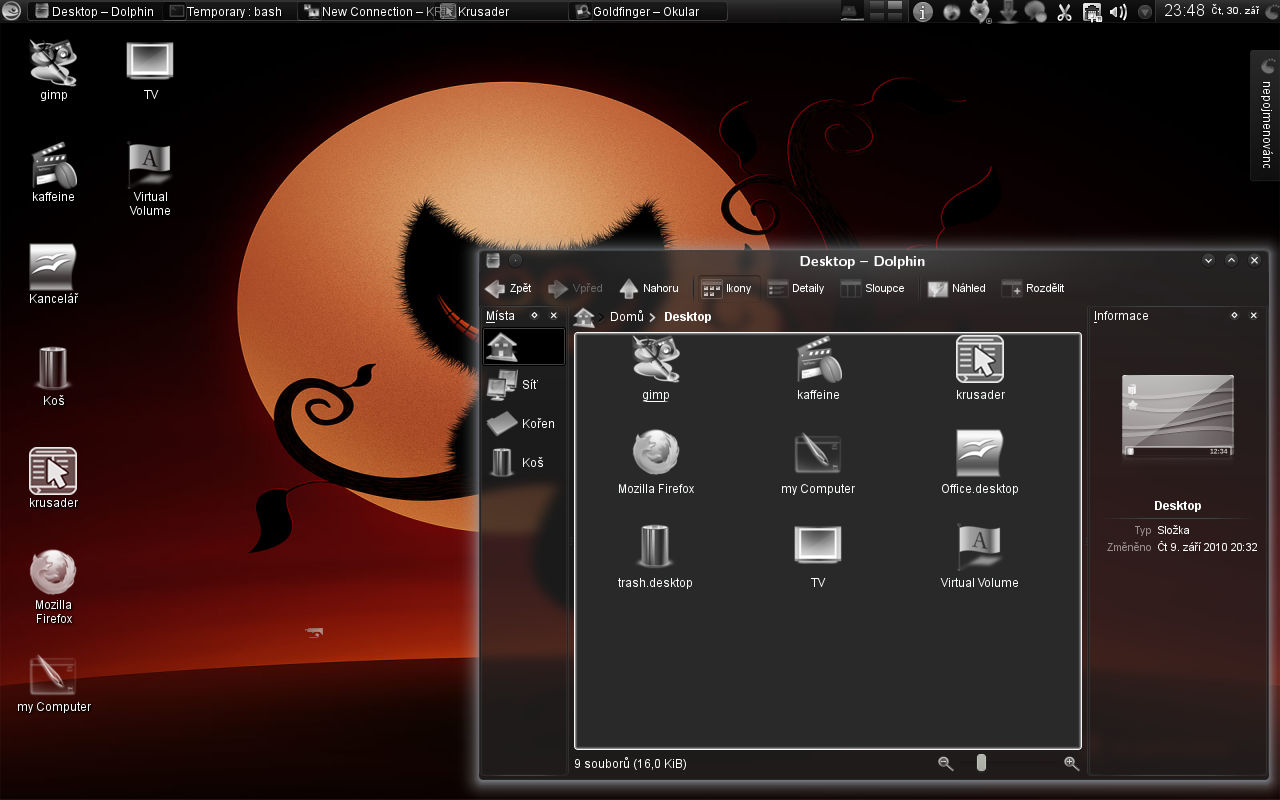
Task: Click Desktop folder preview thumbnail
Action: (1177, 417)
